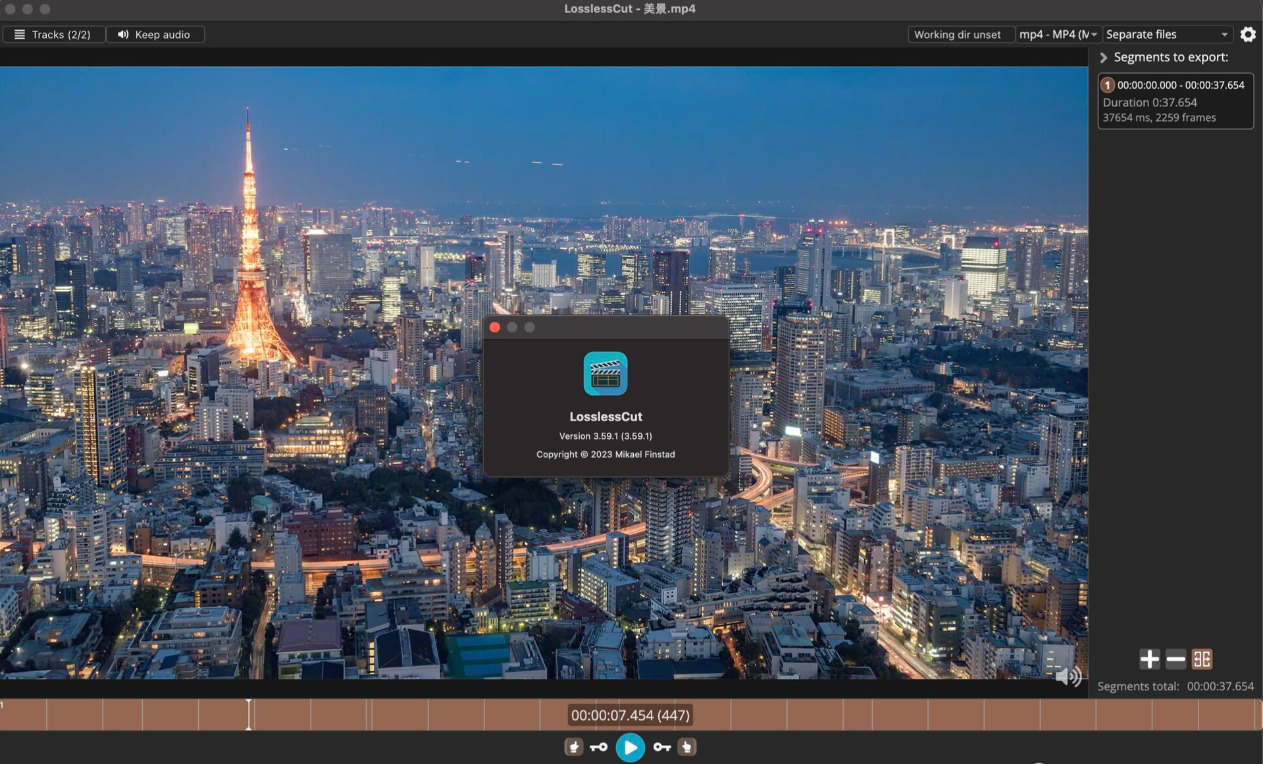
Task: Open the Separate files export mode dropdown
Action: [x=1168, y=35]
